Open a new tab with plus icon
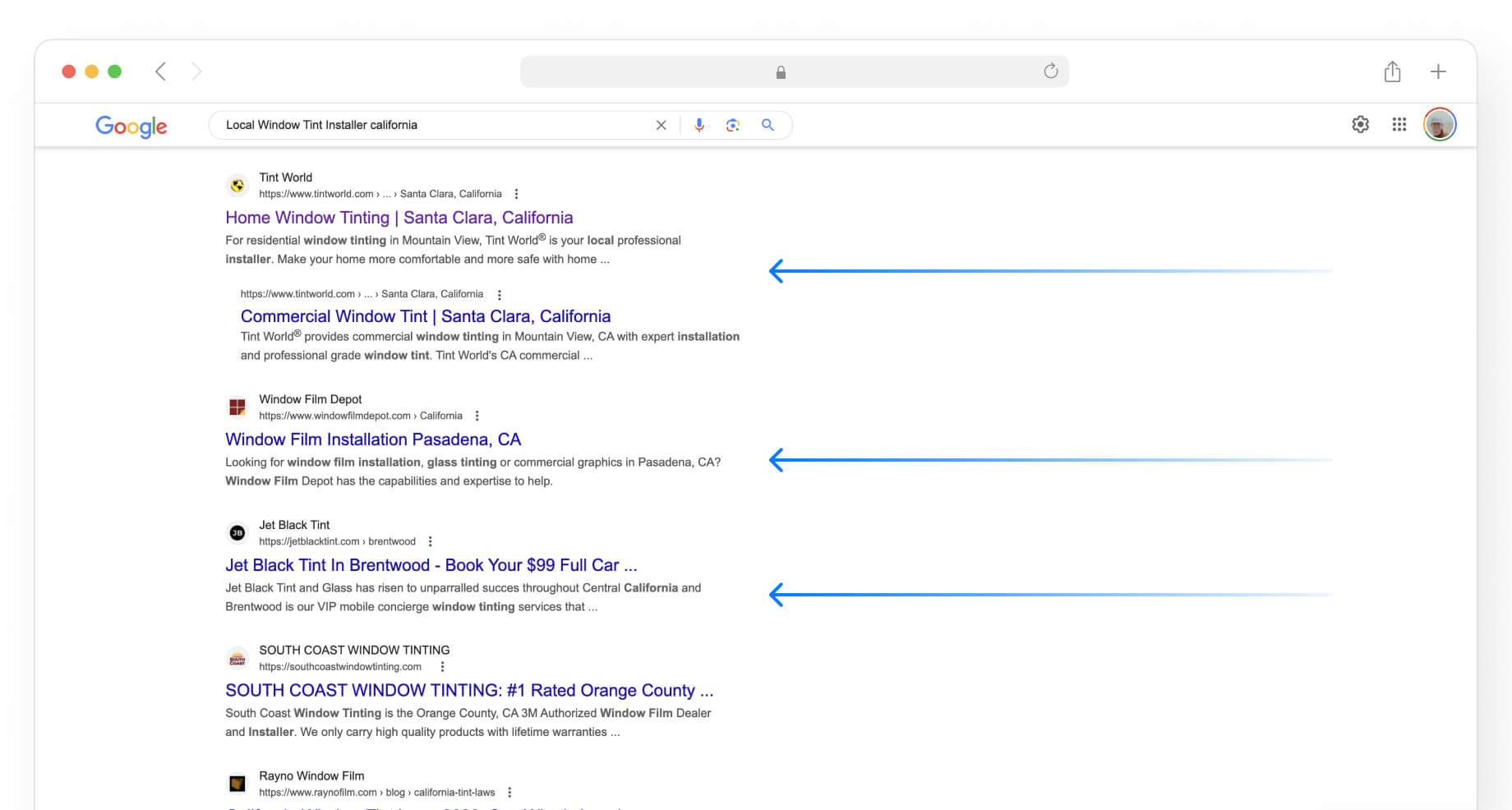 (x=1438, y=71)
